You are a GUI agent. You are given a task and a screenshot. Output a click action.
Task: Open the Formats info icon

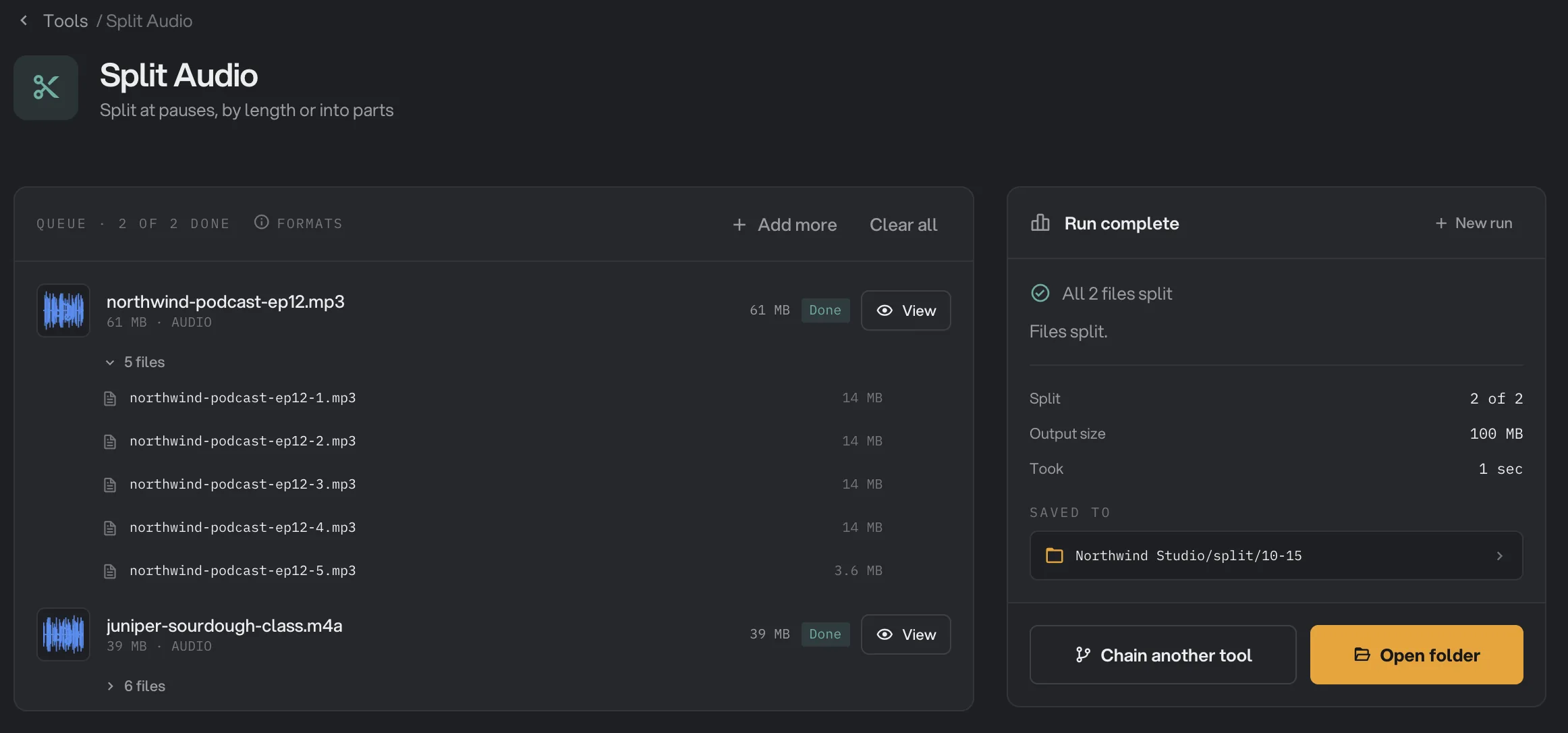click(x=261, y=222)
